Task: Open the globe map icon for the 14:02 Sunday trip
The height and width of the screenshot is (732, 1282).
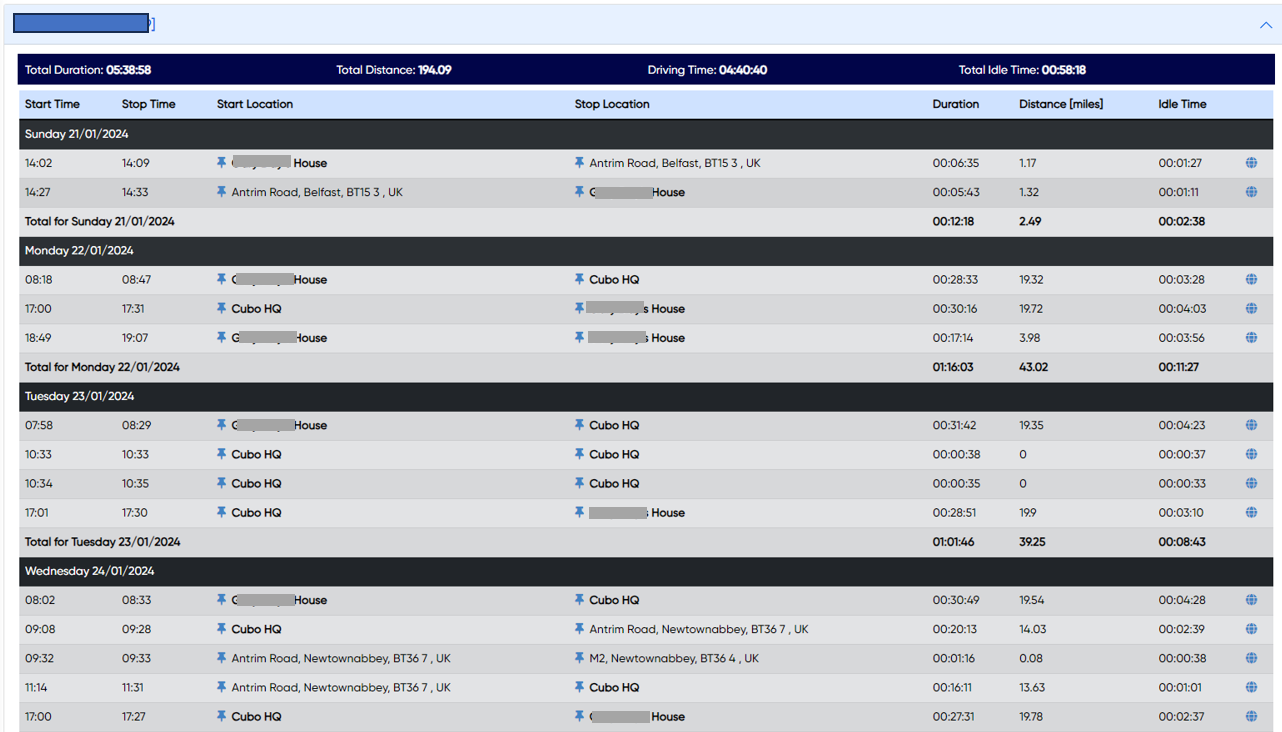Action: [1251, 162]
